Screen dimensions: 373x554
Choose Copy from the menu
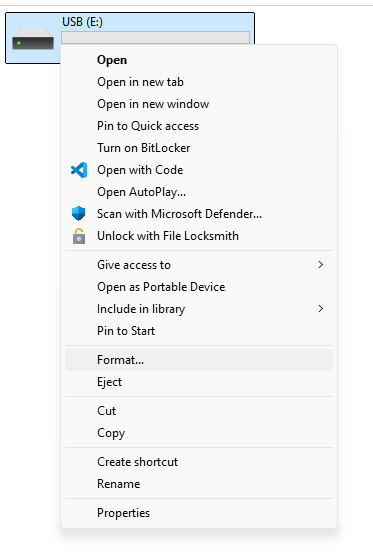(199, 433)
